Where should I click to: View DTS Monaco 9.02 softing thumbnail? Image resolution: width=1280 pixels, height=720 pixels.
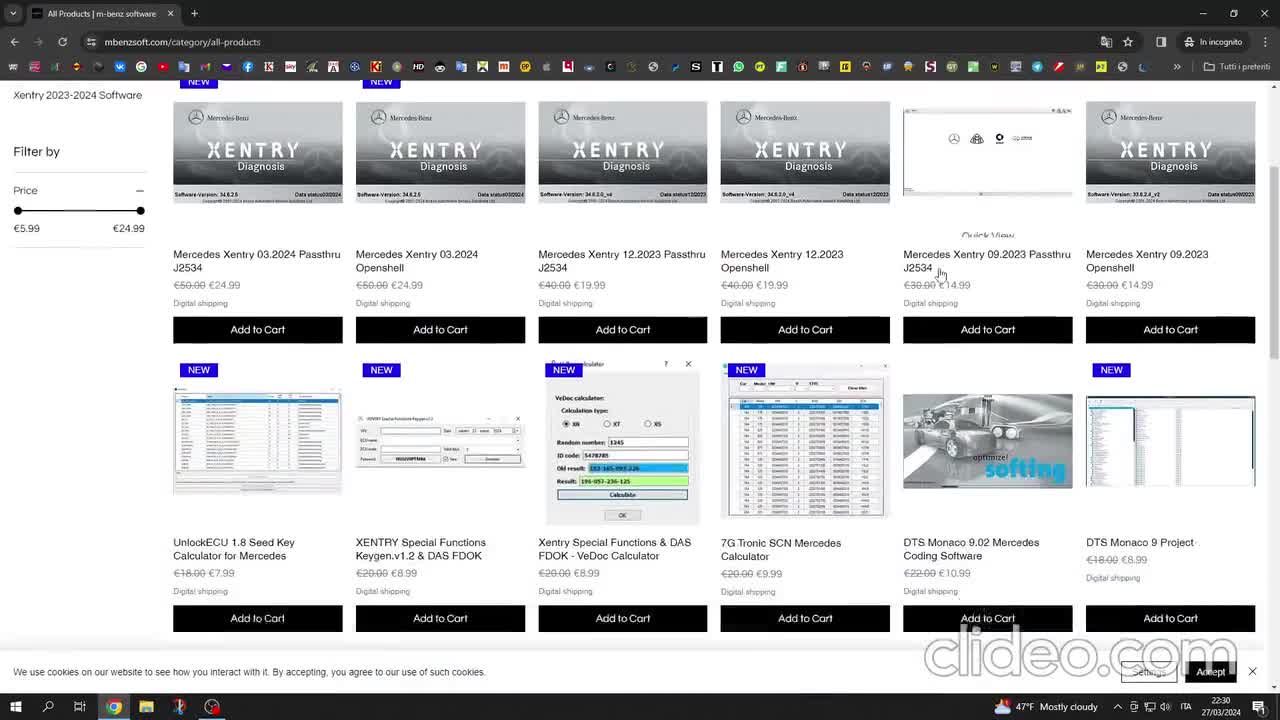[x=988, y=441]
